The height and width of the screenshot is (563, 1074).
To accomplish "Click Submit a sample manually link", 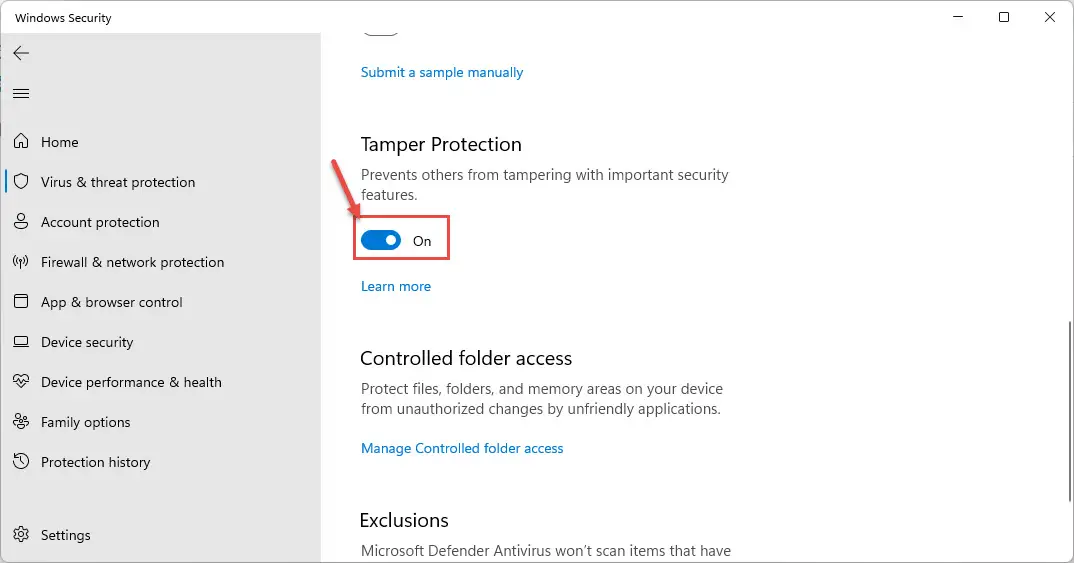I will tap(442, 73).
